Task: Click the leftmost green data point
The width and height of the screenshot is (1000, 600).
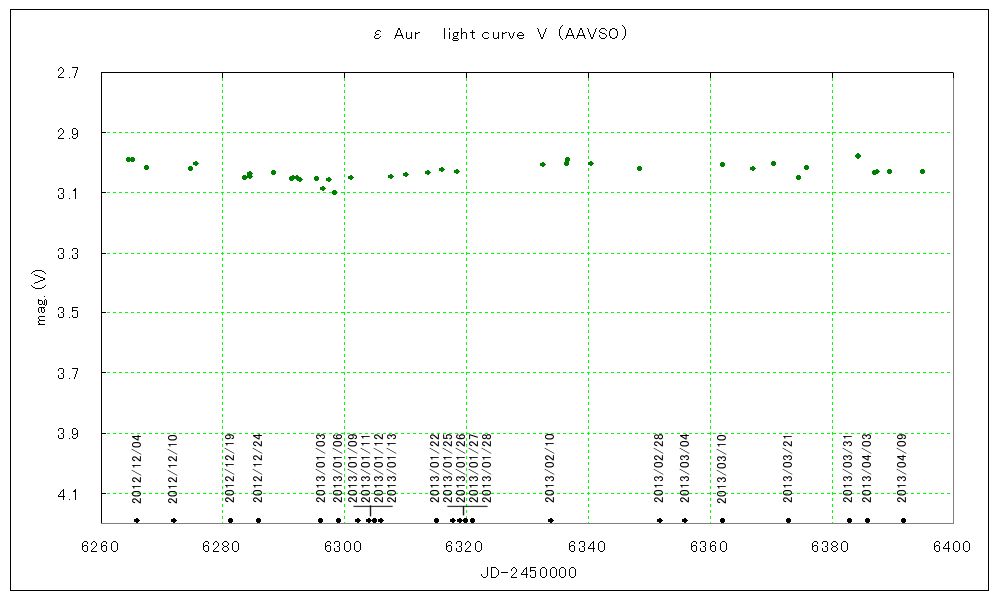Action: tap(128, 159)
